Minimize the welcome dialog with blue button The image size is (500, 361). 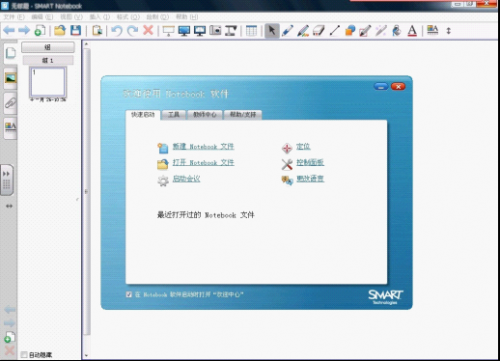[381, 87]
